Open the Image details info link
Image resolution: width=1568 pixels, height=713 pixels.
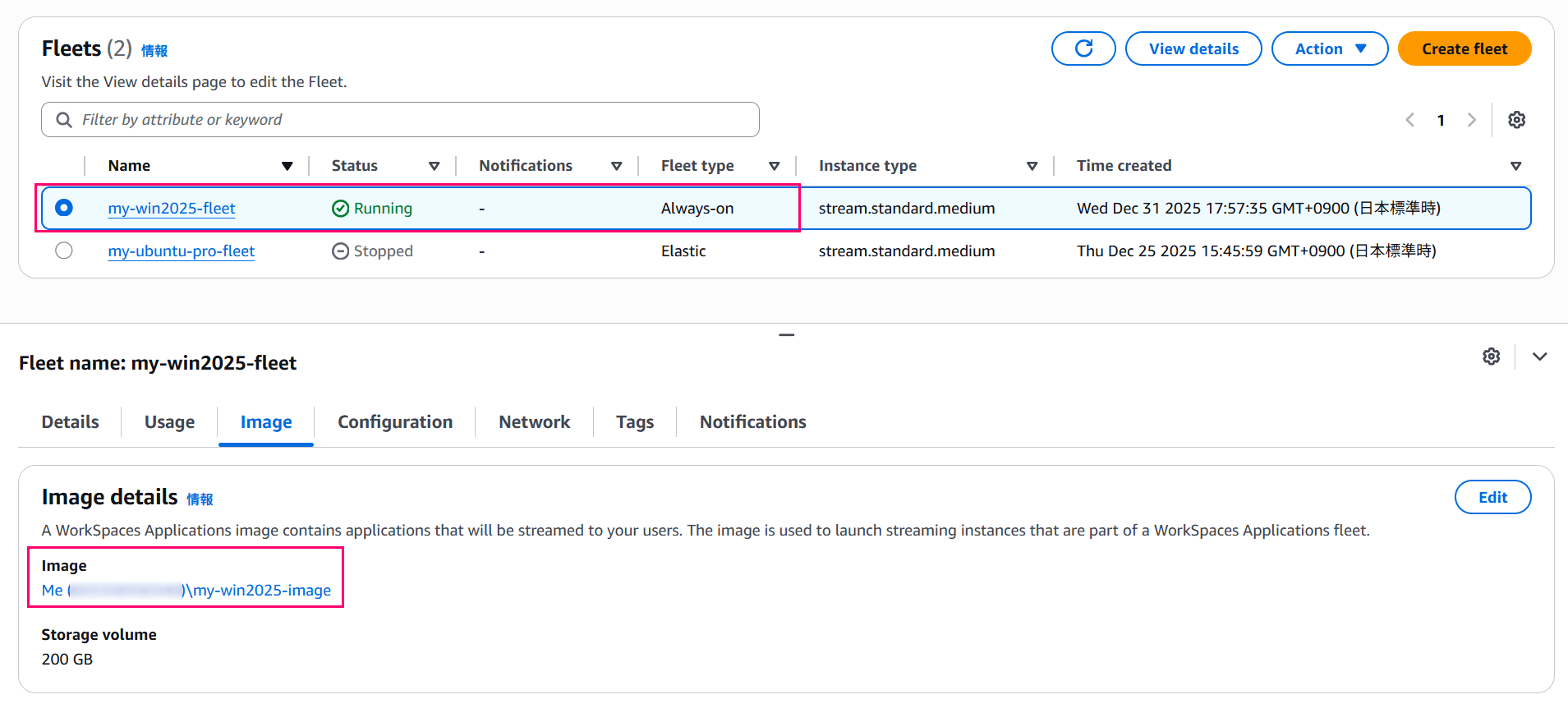(200, 499)
